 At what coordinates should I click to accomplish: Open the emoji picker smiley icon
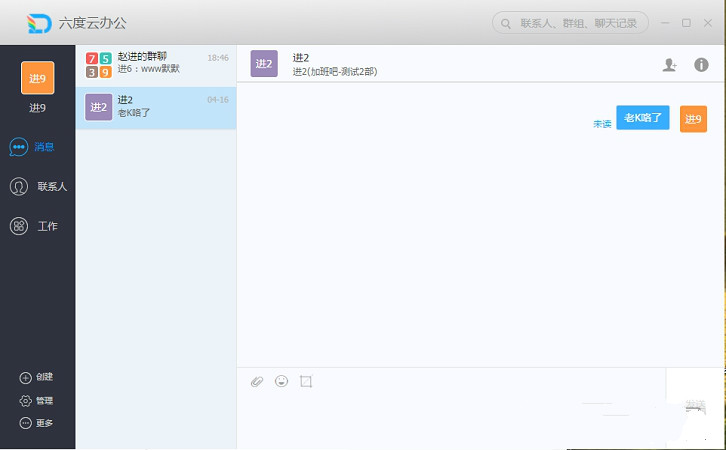pyautogui.click(x=282, y=381)
